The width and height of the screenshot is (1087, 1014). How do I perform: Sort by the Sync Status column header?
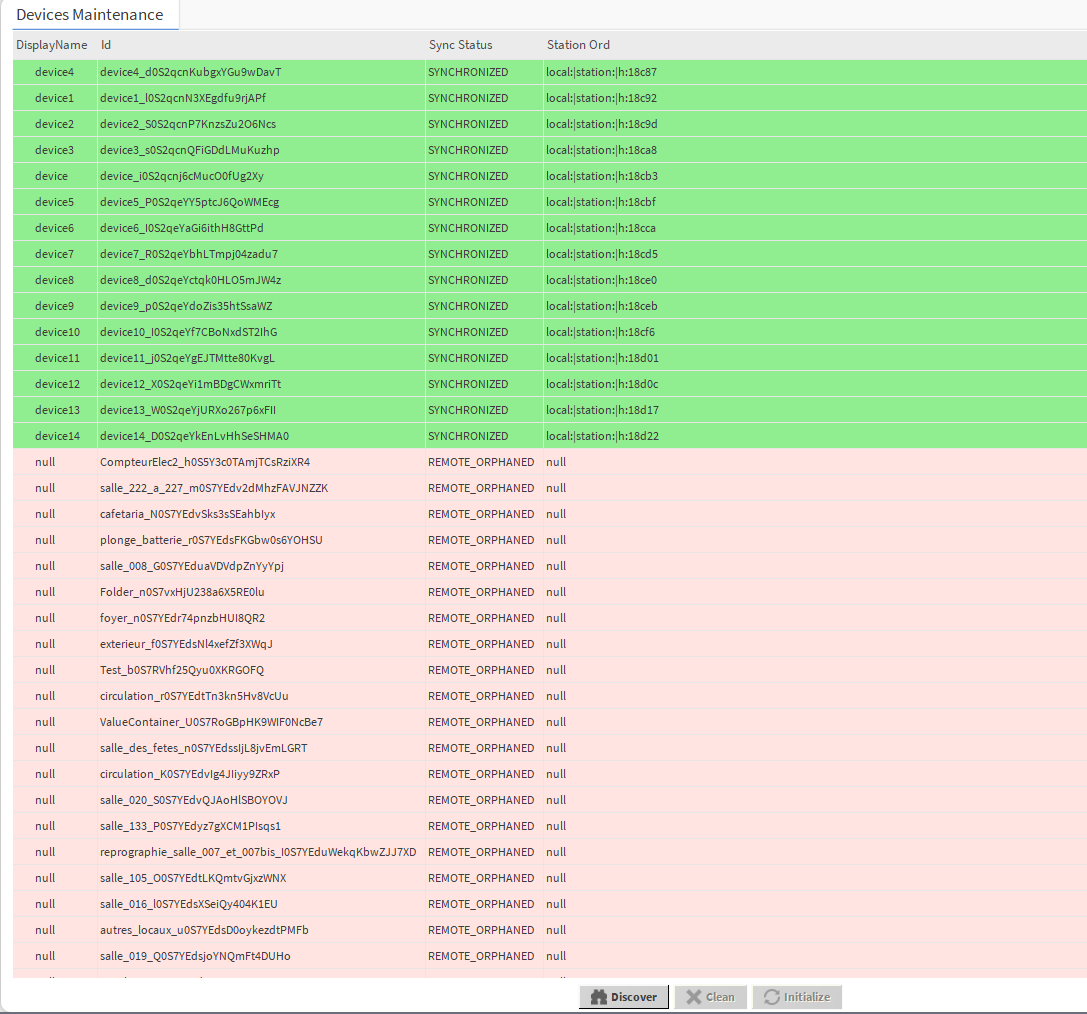point(461,45)
